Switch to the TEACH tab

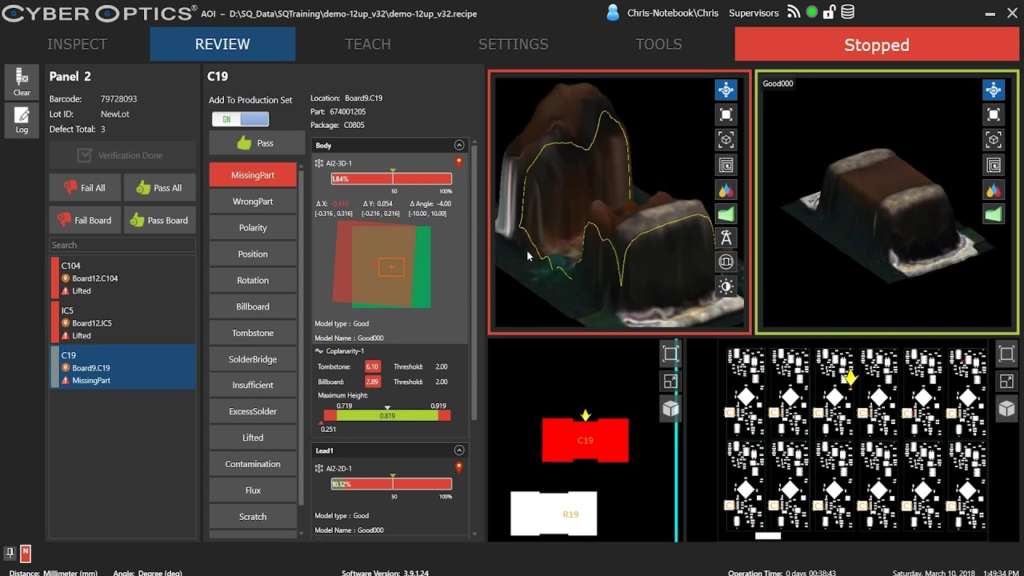tap(368, 44)
